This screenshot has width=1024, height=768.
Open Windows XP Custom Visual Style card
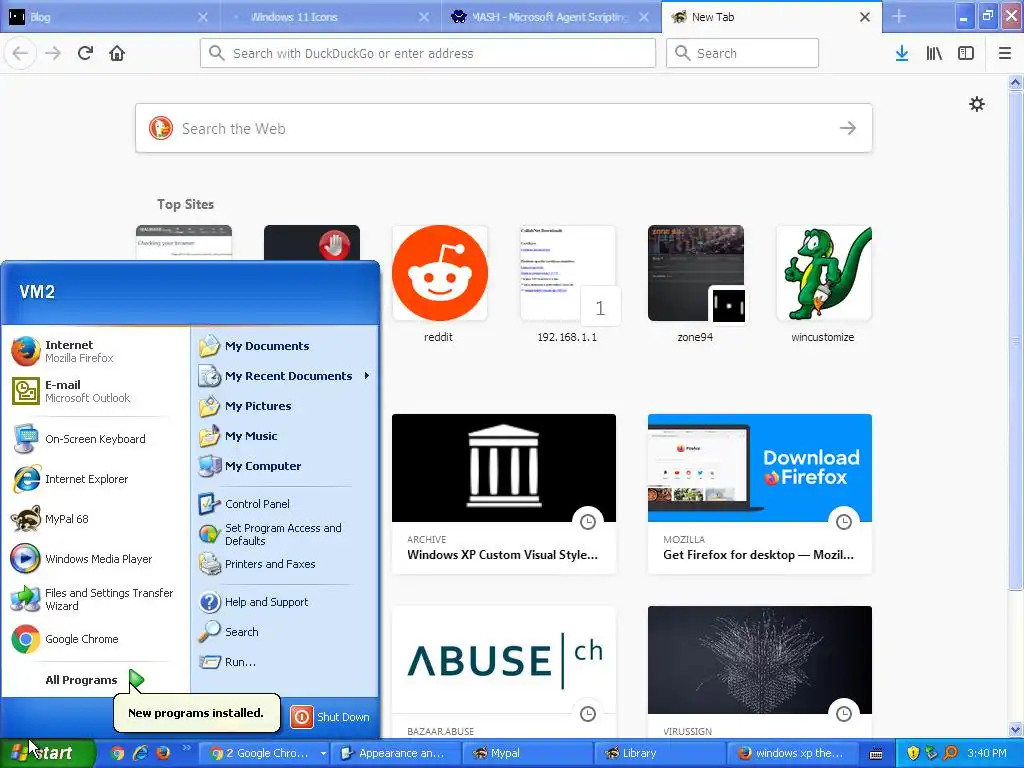click(x=504, y=494)
